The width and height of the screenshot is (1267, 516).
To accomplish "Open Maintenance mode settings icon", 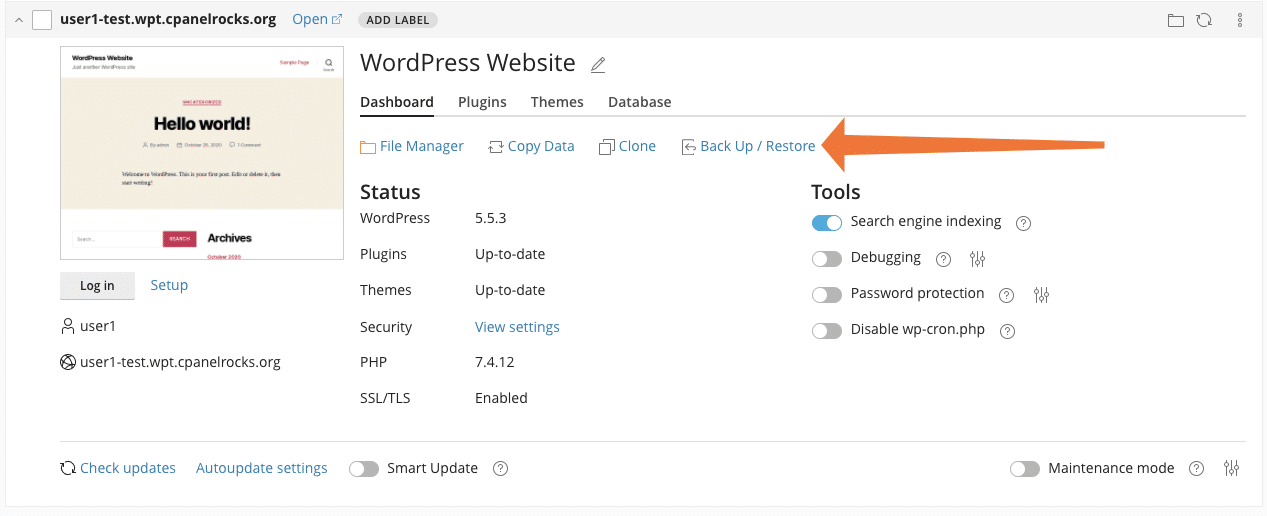I will pos(1231,469).
